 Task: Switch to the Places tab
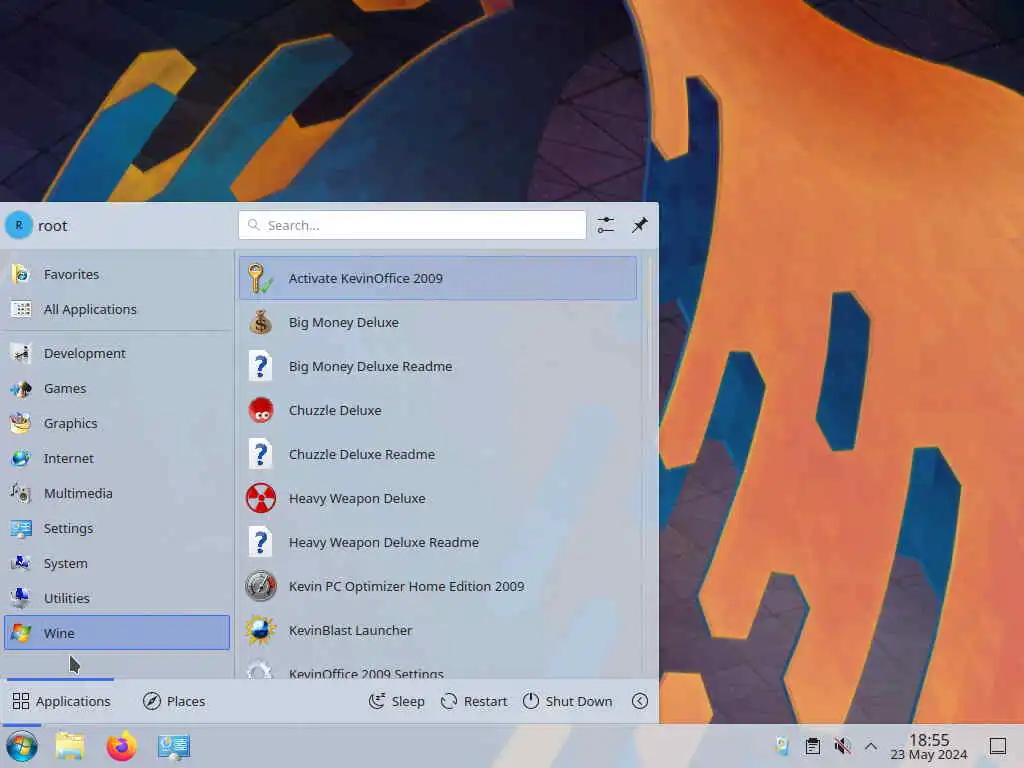(174, 701)
